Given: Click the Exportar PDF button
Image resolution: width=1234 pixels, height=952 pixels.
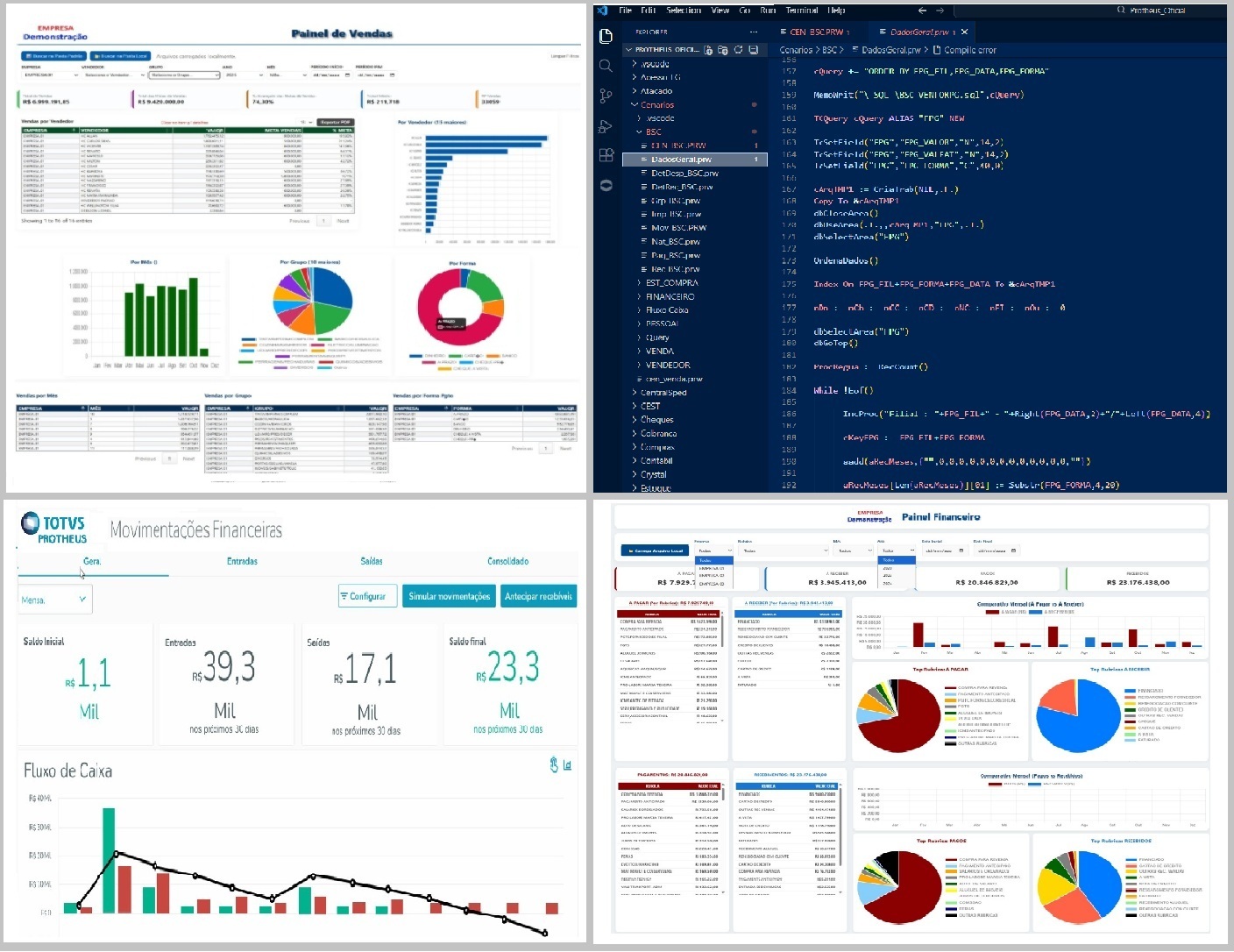Looking at the screenshot, I should coord(335,123).
